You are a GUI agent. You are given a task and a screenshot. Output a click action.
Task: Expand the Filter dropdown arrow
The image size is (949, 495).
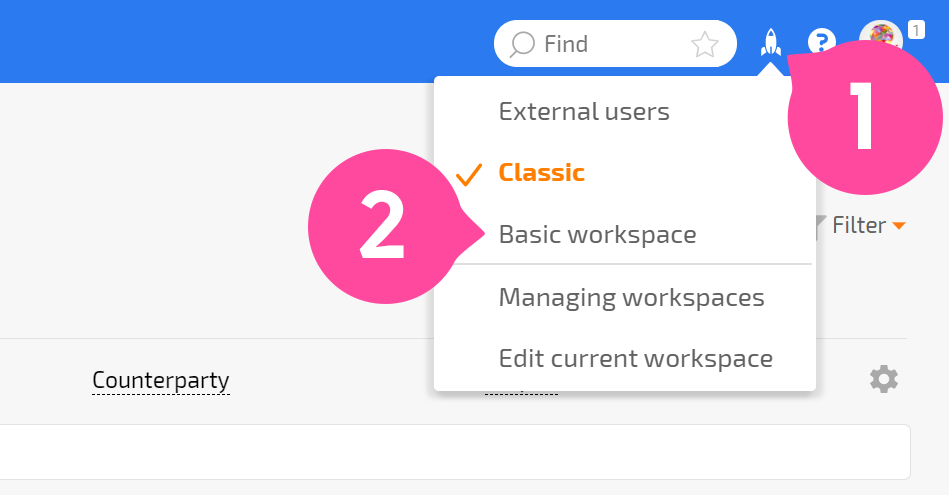(899, 226)
